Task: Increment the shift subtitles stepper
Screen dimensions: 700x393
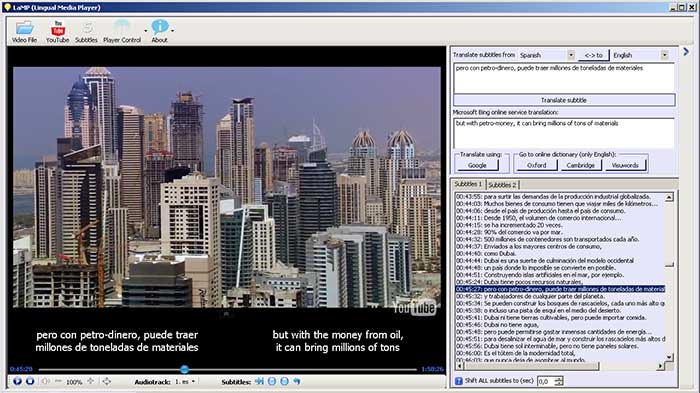Action: [x=559, y=379]
